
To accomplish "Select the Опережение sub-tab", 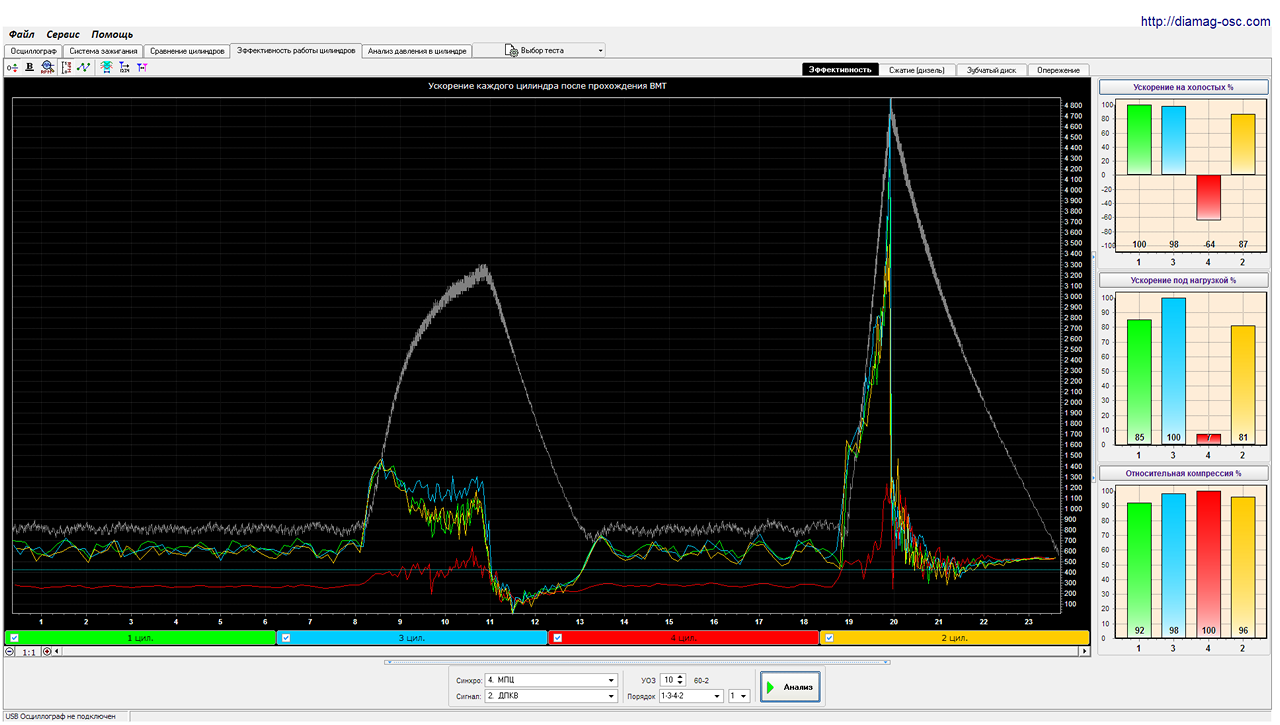I will point(1058,70).
